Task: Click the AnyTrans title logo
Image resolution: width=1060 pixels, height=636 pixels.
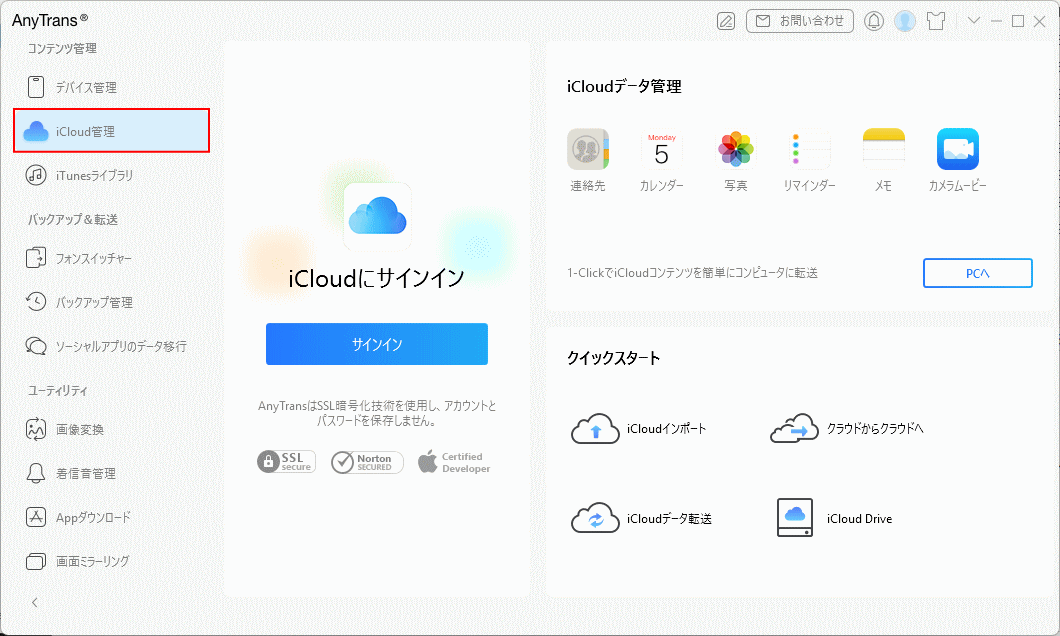Action: 50,20
